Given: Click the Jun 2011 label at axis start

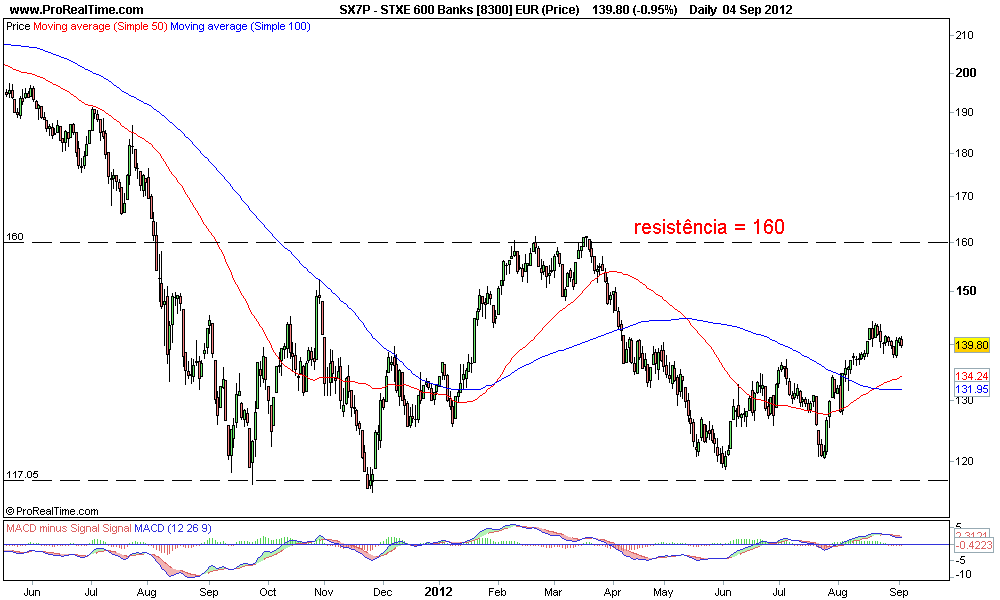Looking at the screenshot, I should pyautogui.click(x=32, y=592).
